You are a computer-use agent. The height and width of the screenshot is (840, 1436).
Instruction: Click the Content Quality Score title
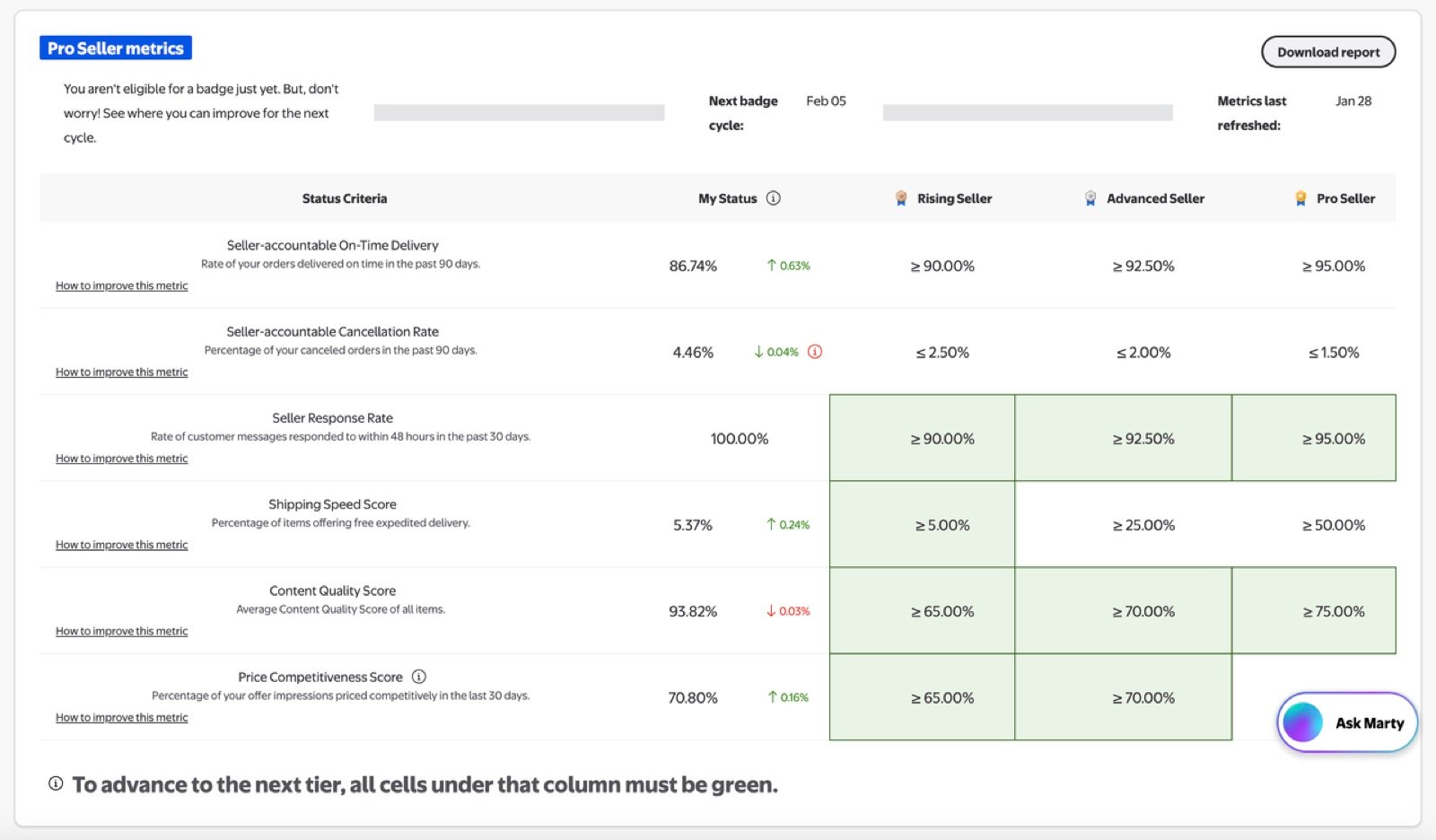pyautogui.click(x=333, y=591)
